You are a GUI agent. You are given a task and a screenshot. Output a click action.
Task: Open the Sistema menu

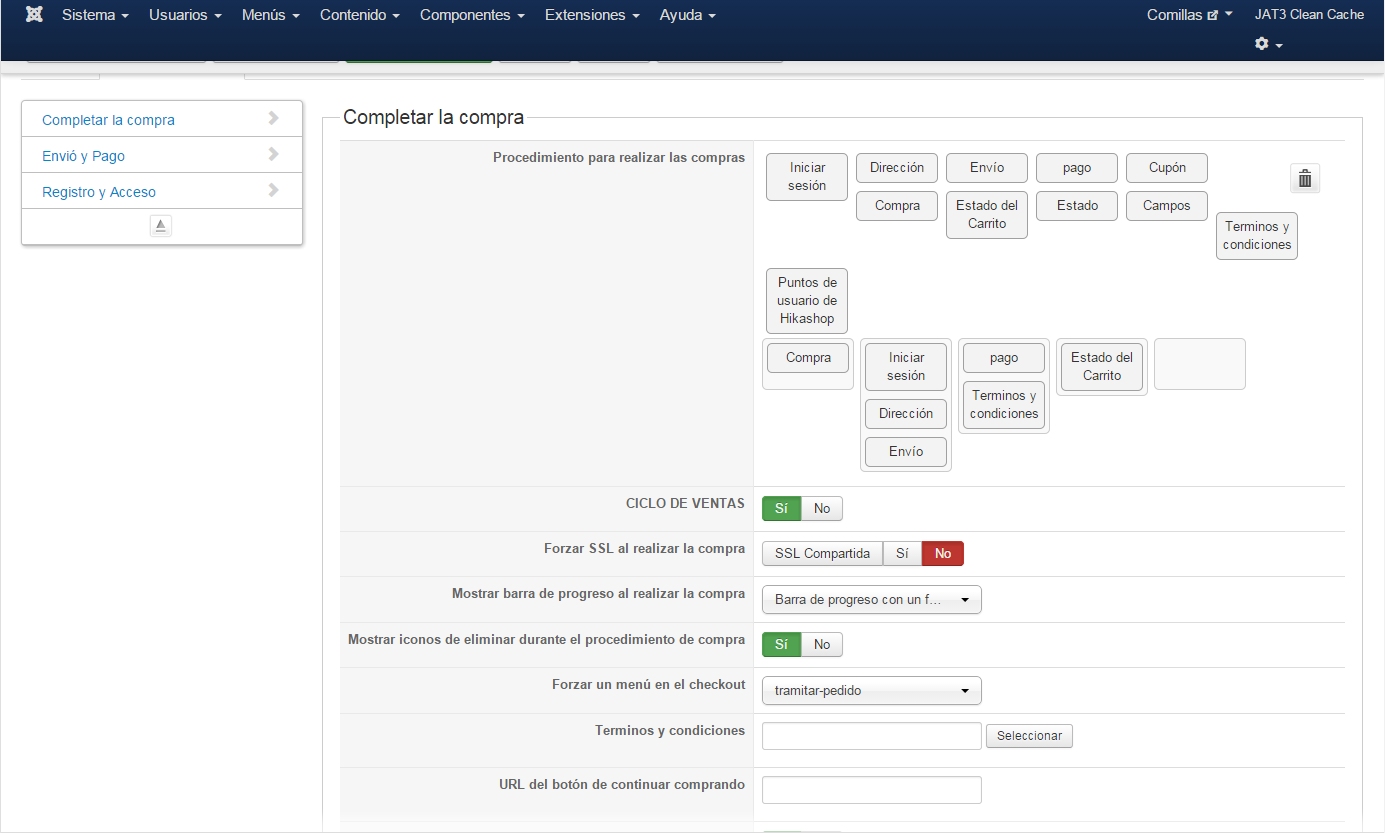click(95, 15)
